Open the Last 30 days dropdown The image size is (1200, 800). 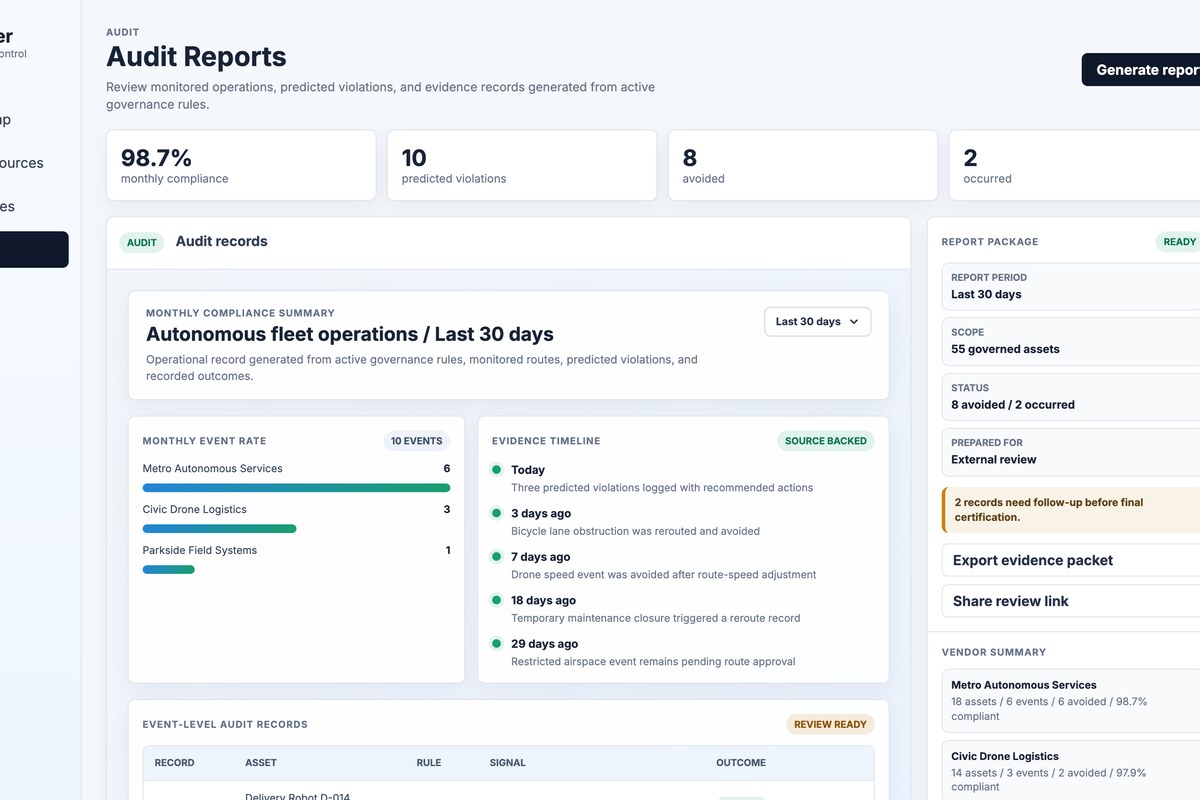[x=818, y=322]
